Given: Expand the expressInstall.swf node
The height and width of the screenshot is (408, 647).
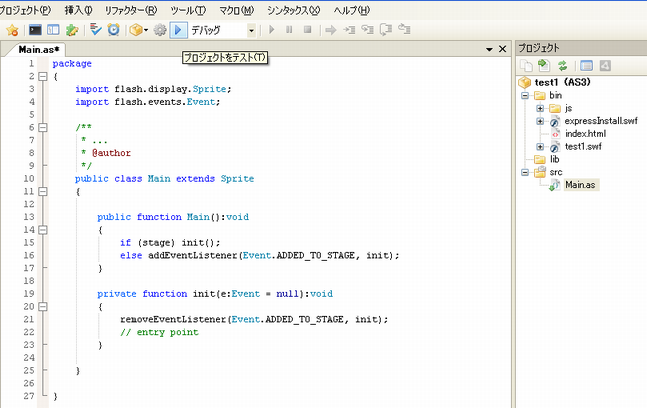Looking at the screenshot, I should 540,121.
